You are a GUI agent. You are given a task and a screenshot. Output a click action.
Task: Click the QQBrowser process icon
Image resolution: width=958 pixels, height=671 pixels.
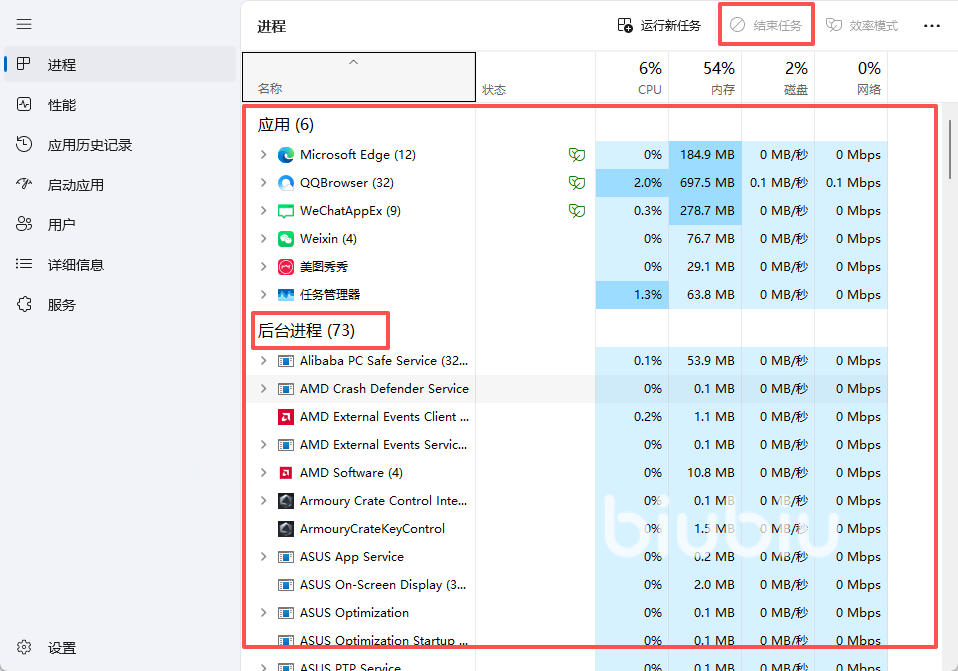click(x=285, y=183)
